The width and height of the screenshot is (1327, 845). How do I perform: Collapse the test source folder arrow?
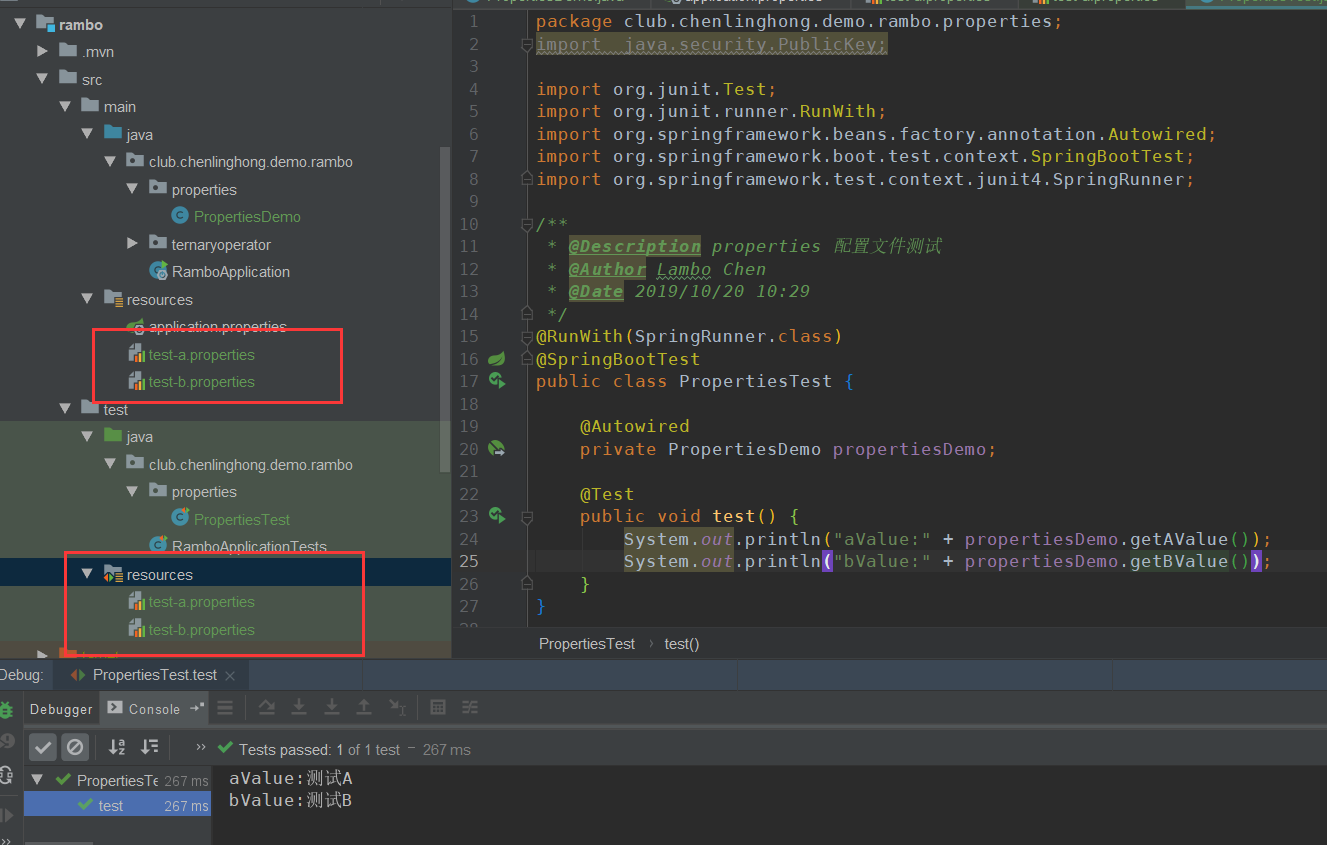click(65, 409)
